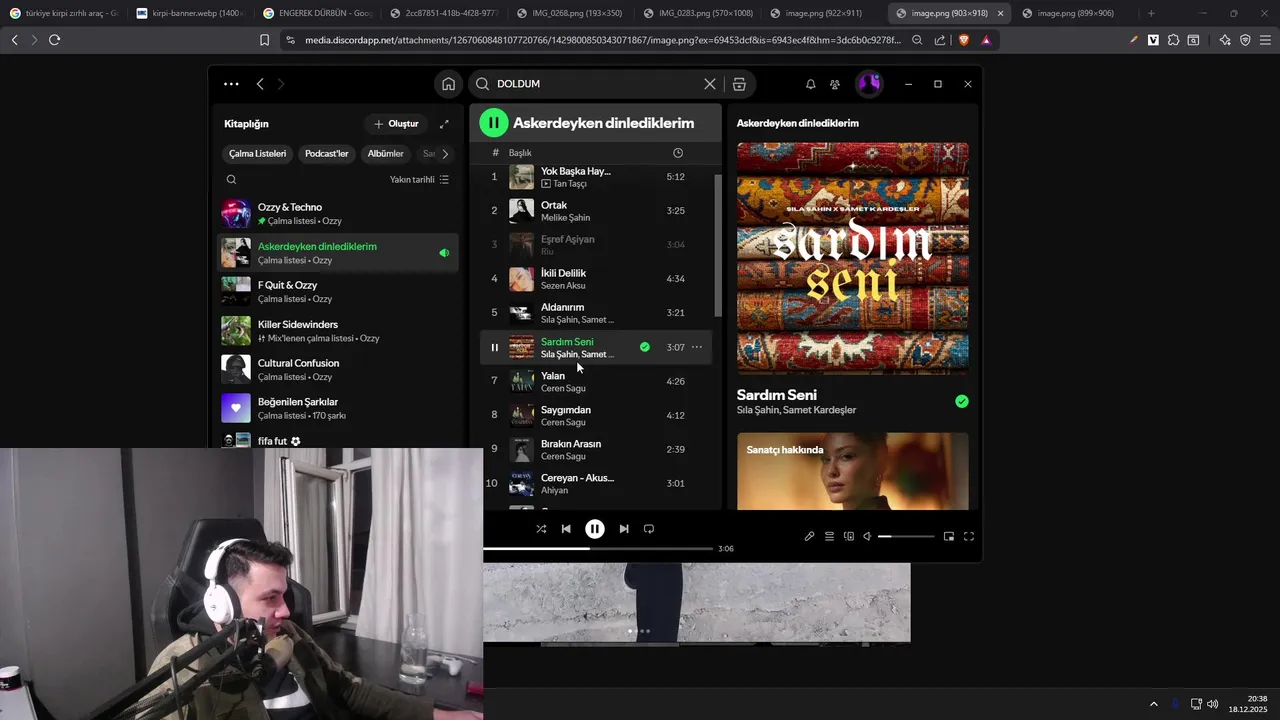Open connect-to-device icon in player bar

pos(849,537)
